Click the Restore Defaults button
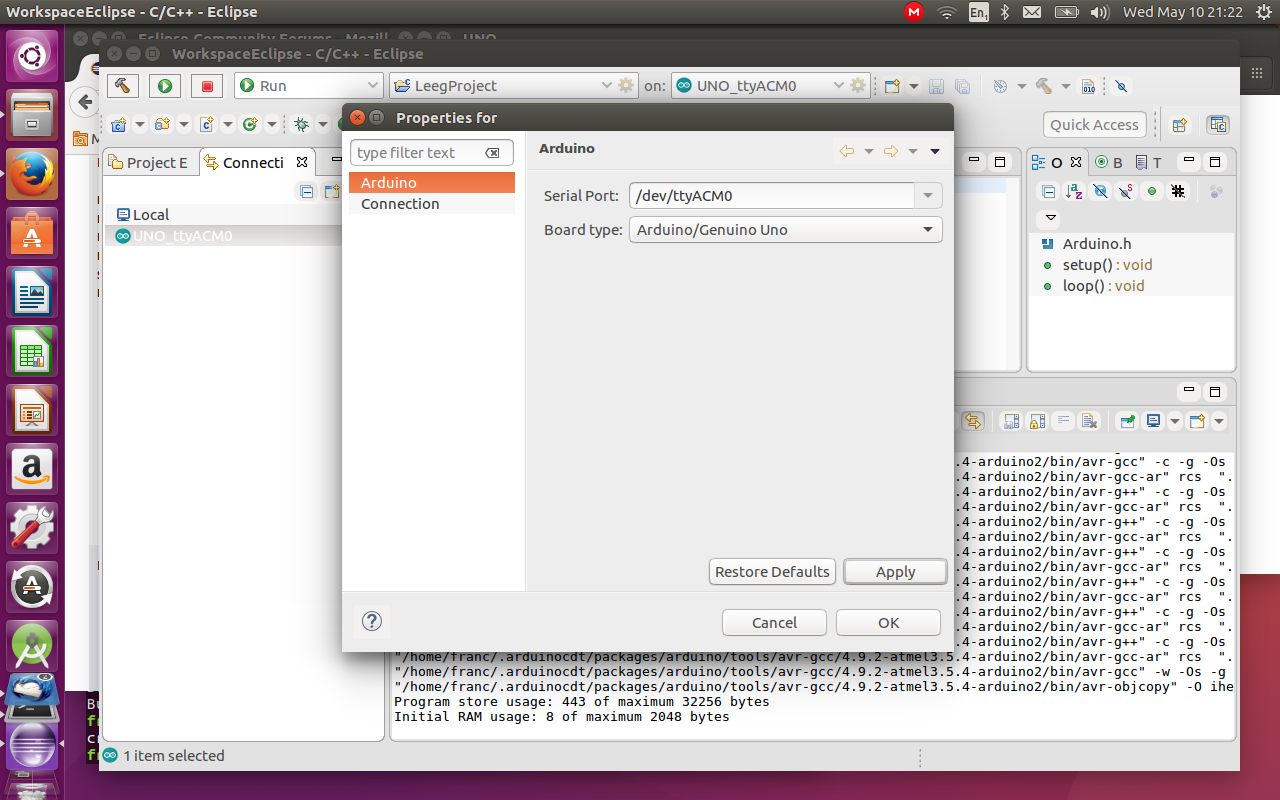1280x800 pixels. point(772,572)
